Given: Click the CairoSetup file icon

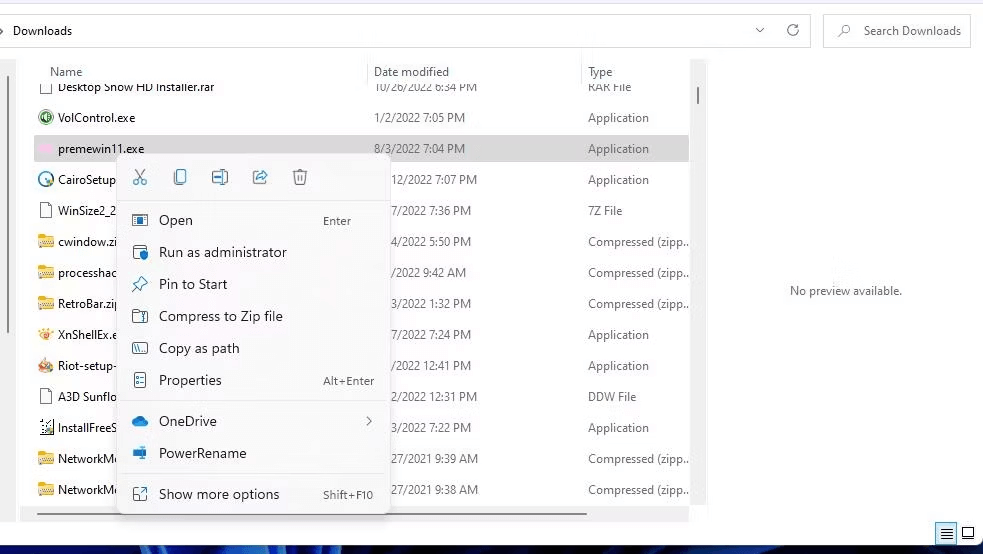Looking at the screenshot, I should pos(46,179).
